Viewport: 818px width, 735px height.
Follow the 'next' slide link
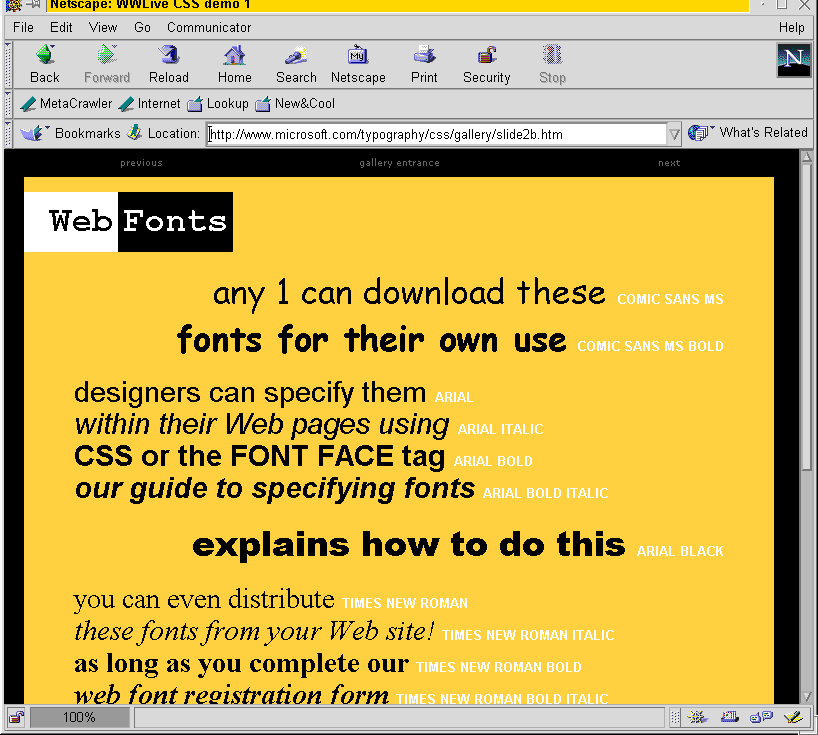tap(669, 163)
